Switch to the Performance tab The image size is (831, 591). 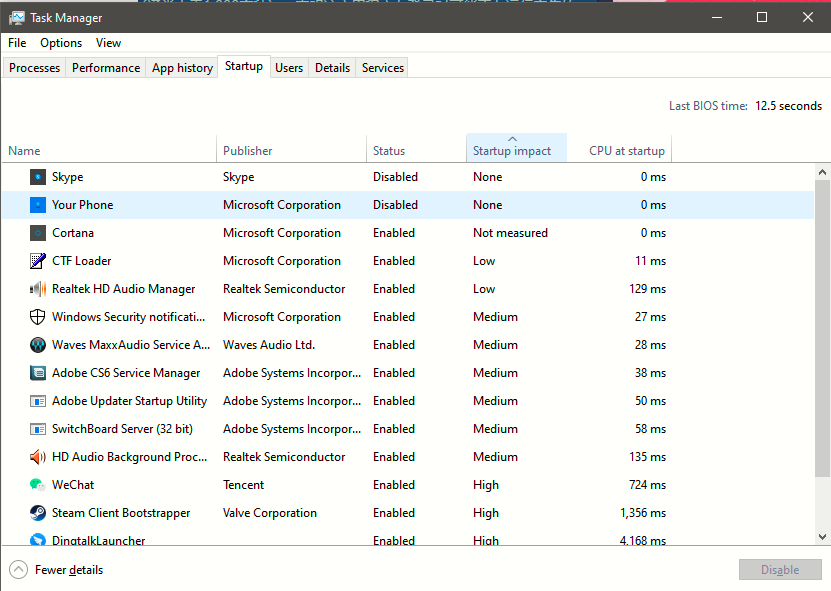pos(106,68)
